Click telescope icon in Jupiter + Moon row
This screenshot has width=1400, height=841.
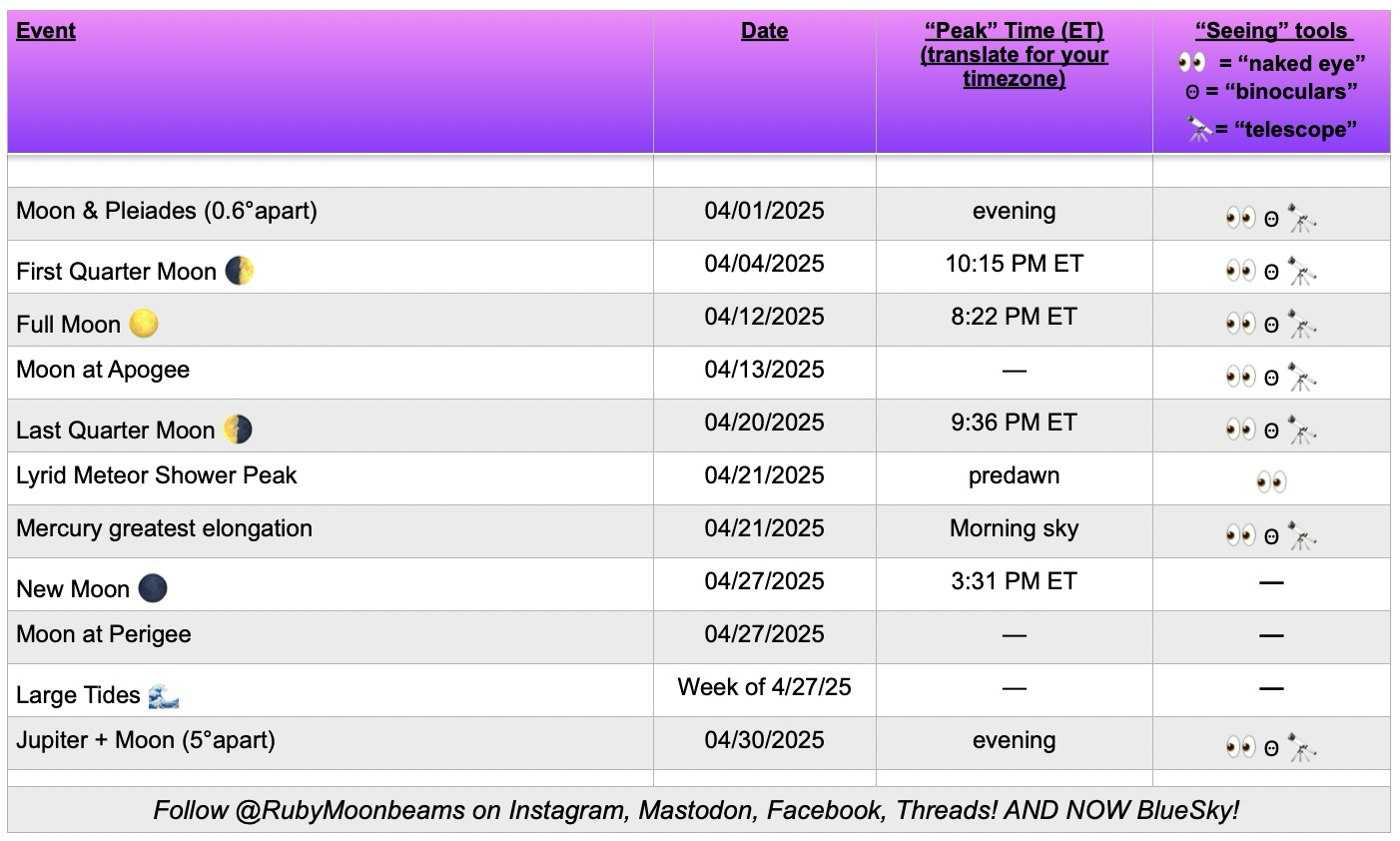pyautogui.click(x=1302, y=746)
